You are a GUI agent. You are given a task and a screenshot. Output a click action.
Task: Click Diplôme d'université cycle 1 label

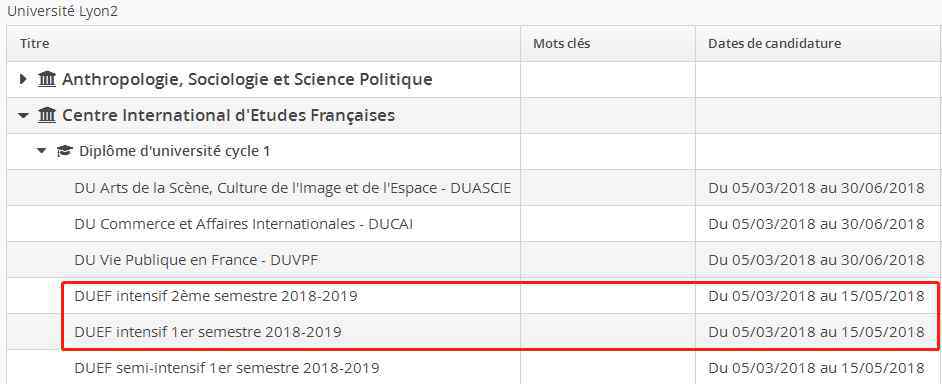click(175, 151)
